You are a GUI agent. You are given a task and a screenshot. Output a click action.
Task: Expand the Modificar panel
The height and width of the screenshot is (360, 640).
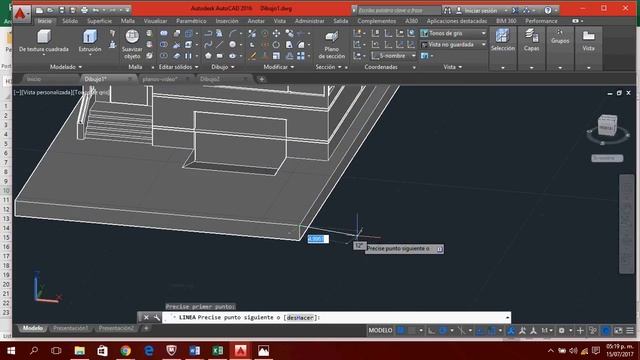pos(279,67)
